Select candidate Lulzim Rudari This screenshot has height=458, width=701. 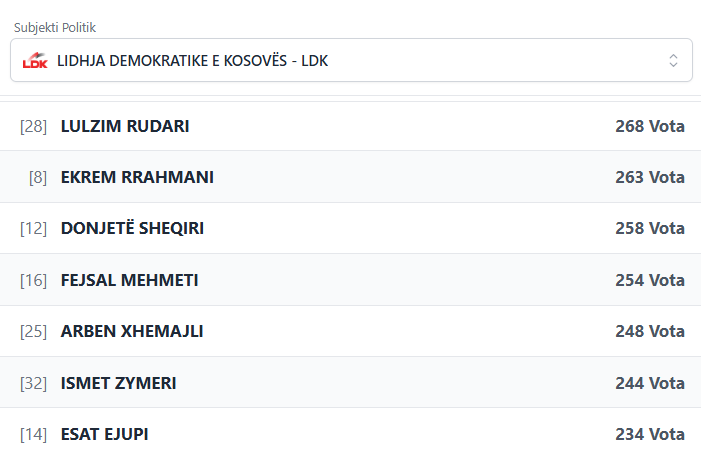125,126
